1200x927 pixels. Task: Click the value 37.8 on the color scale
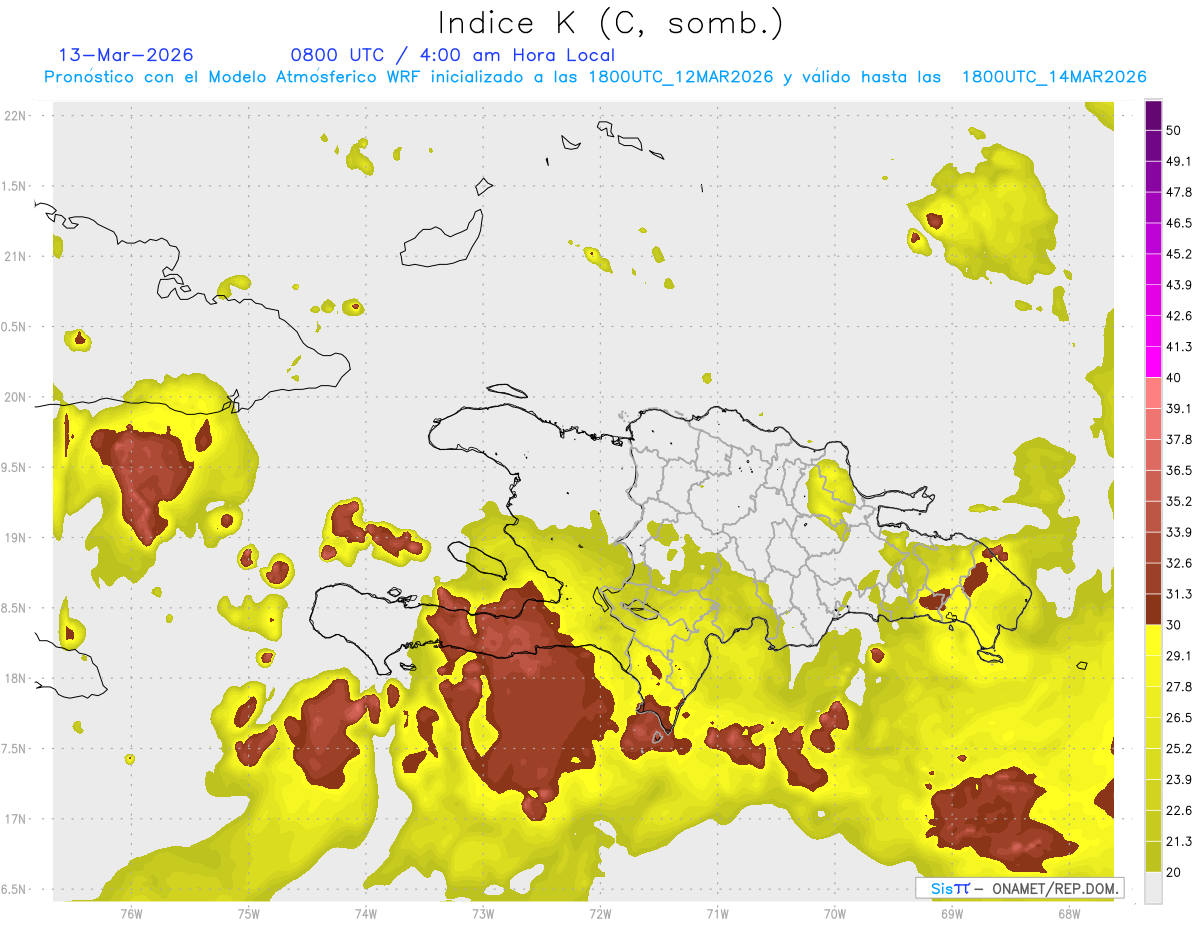1179,439
